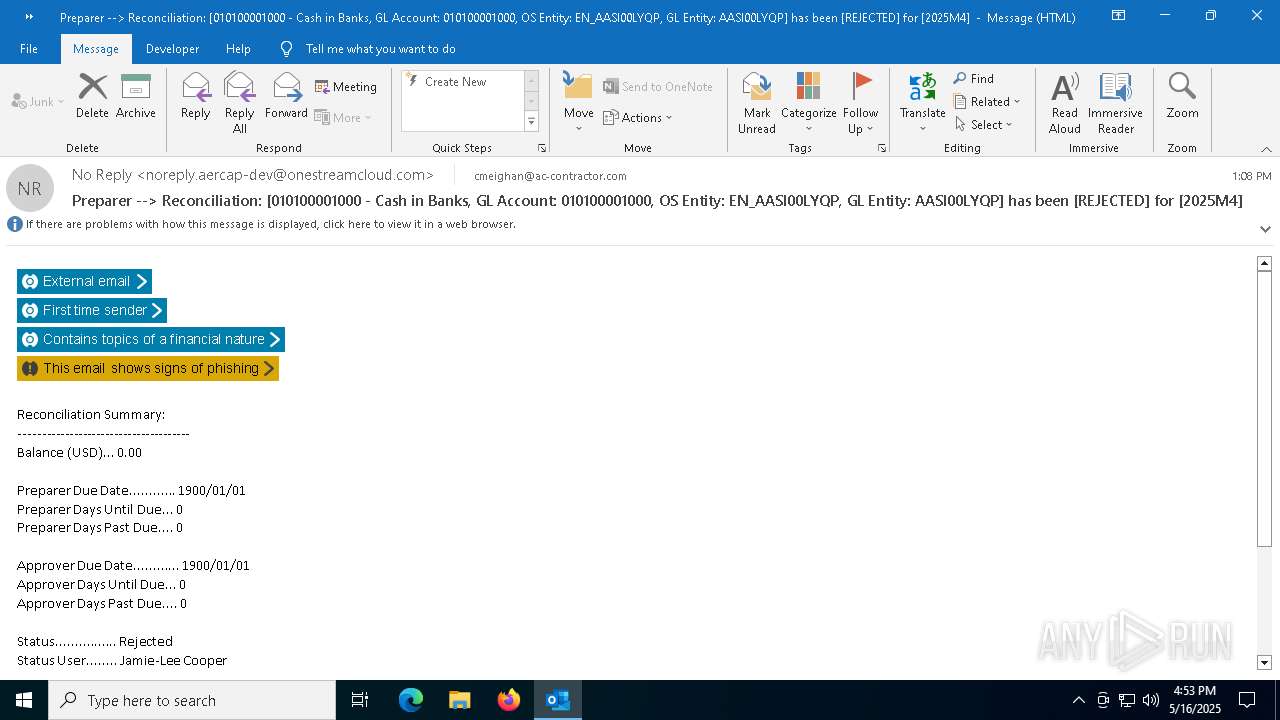The height and width of the screenshot is (720, 1280).
Task: Click taskbar search box
Action: pyautogui.click(x=192, y=700)
